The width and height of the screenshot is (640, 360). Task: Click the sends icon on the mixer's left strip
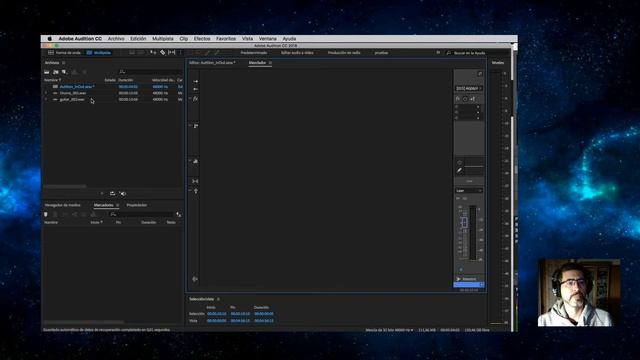[x=196, y=126]
